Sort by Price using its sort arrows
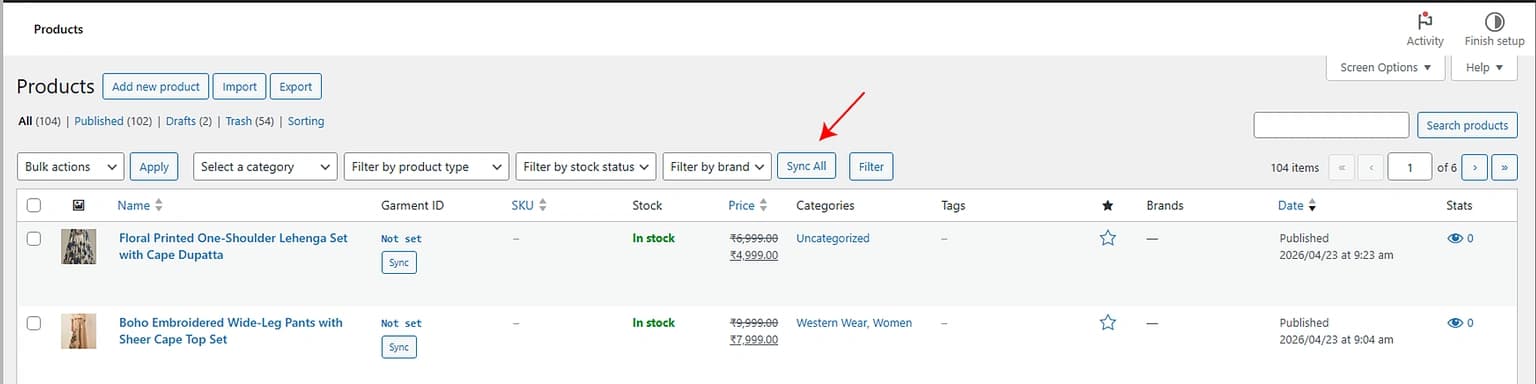Image resolution: width=1536 pixels, height=384 pixels. coord(763,205)
